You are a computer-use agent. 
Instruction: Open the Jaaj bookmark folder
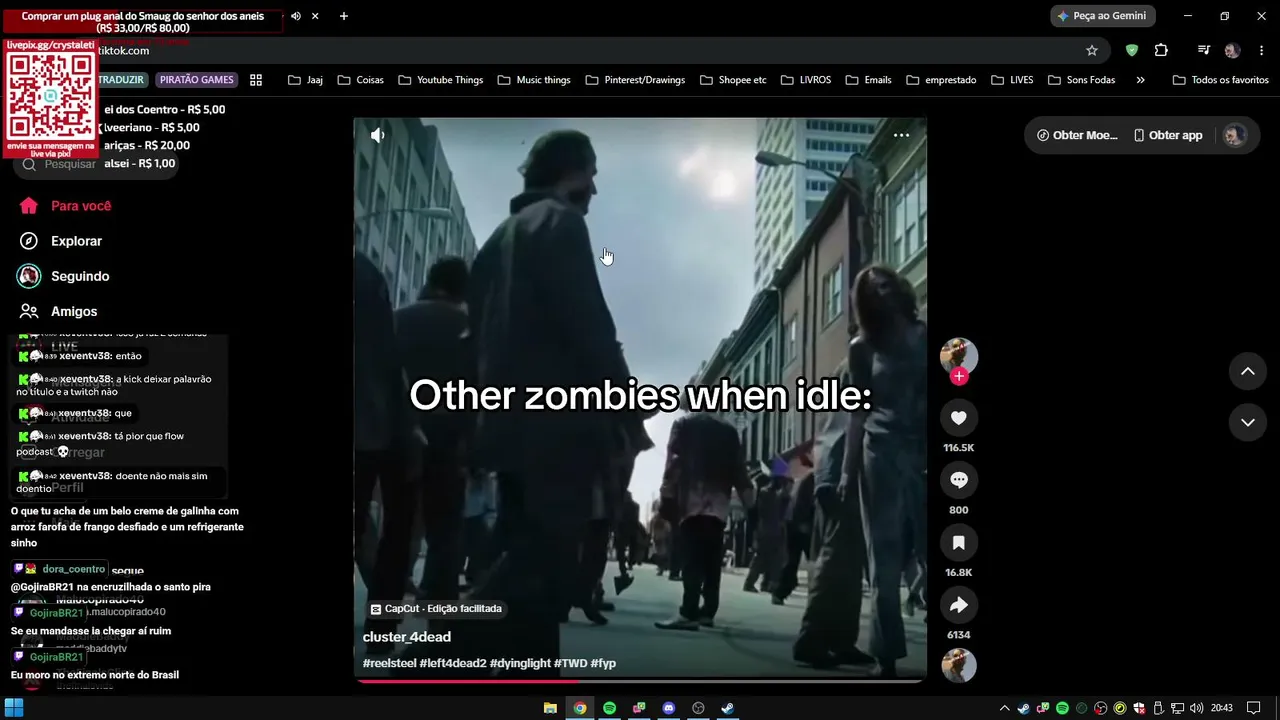point(305,80)
